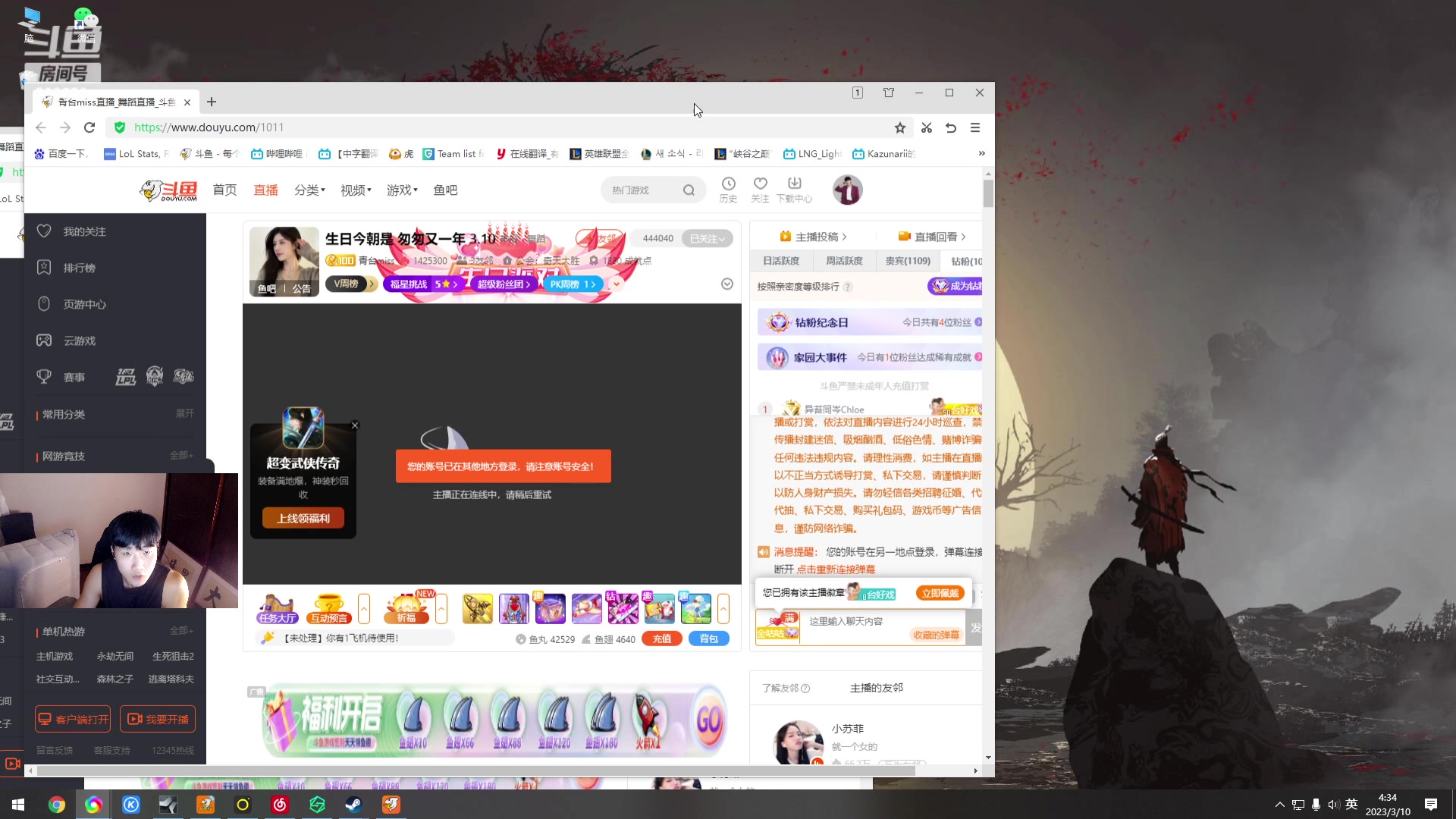This screenshot has height=819, width=1456.
Task: Open the 背包 backpack button
Action: 708,639
